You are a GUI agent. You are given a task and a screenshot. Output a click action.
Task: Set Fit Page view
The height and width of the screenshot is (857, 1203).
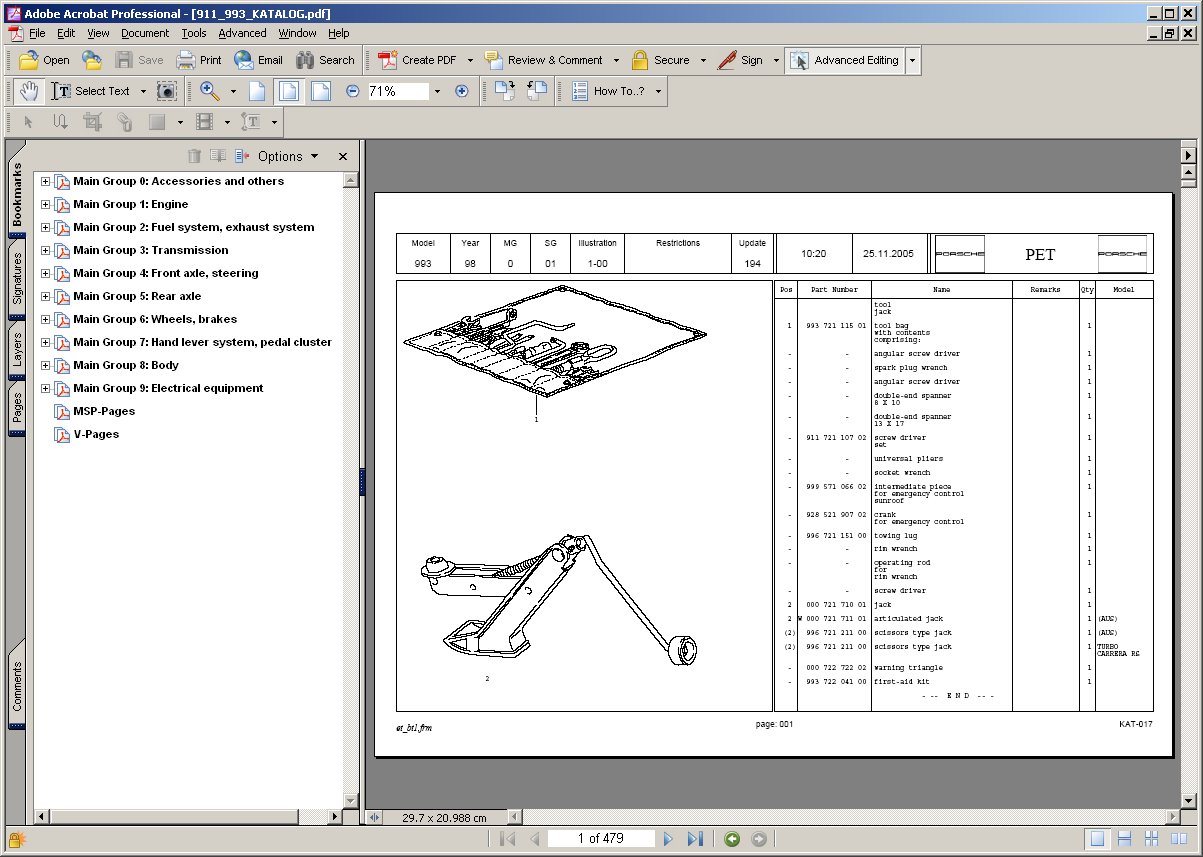tap(289, 91)
